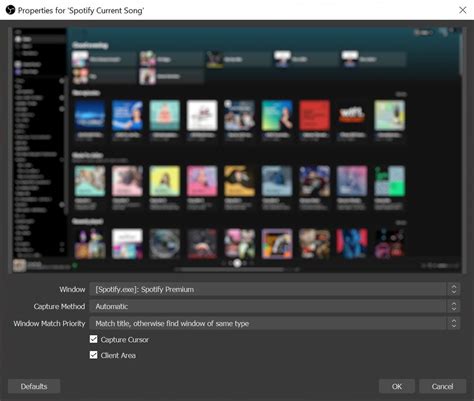474x401 pixels.
Task: Click the Window combo box spinner arrows
Action: click(x=454, y=289)
